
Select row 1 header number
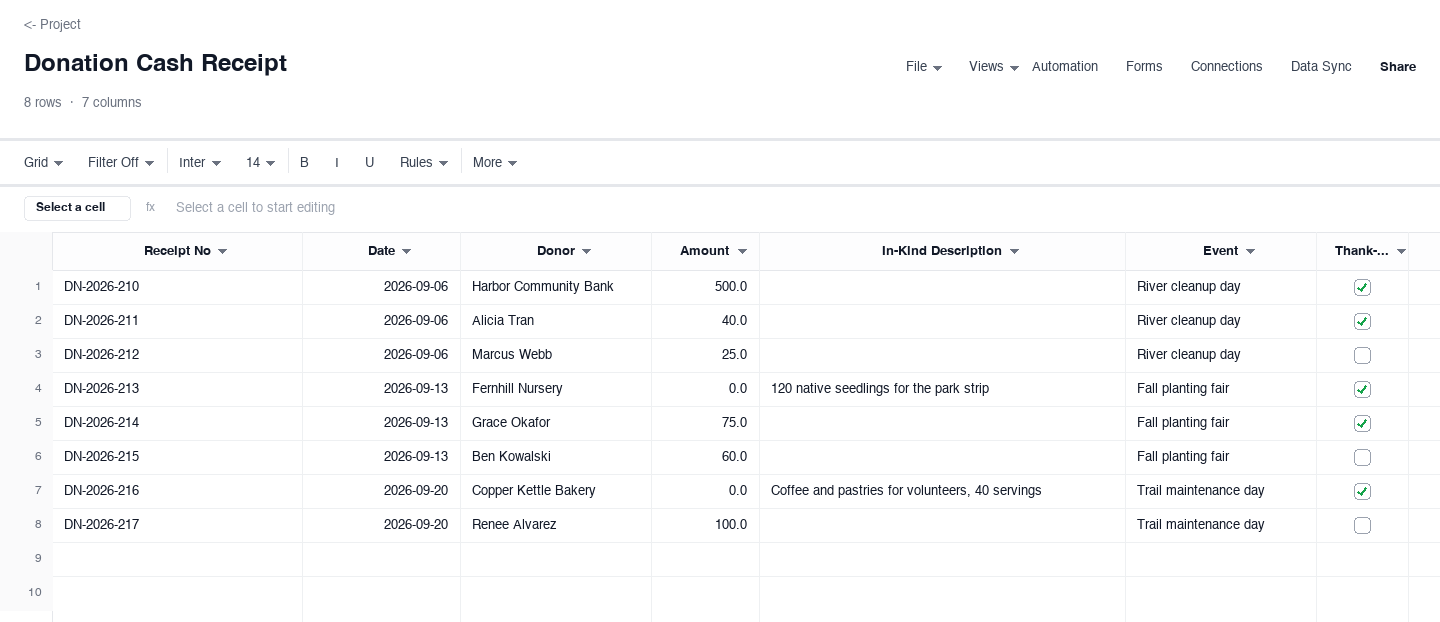click(38, 287)
